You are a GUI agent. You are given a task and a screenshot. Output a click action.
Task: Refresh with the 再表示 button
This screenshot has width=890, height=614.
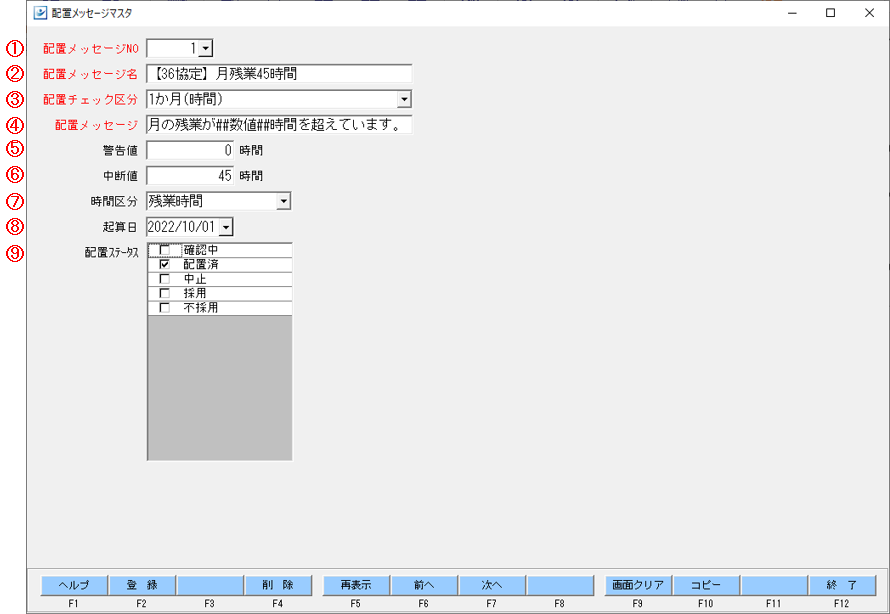pos(357,585)
